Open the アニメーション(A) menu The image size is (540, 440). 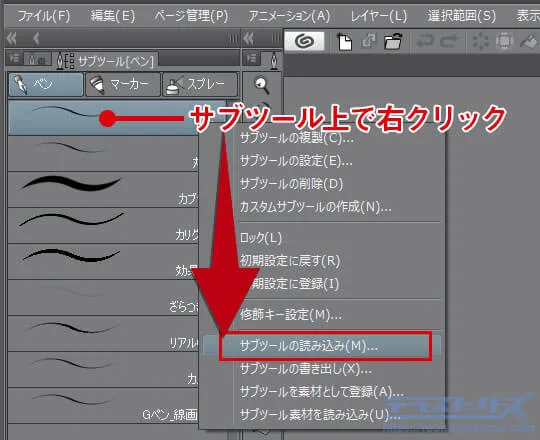coord(289,16)
